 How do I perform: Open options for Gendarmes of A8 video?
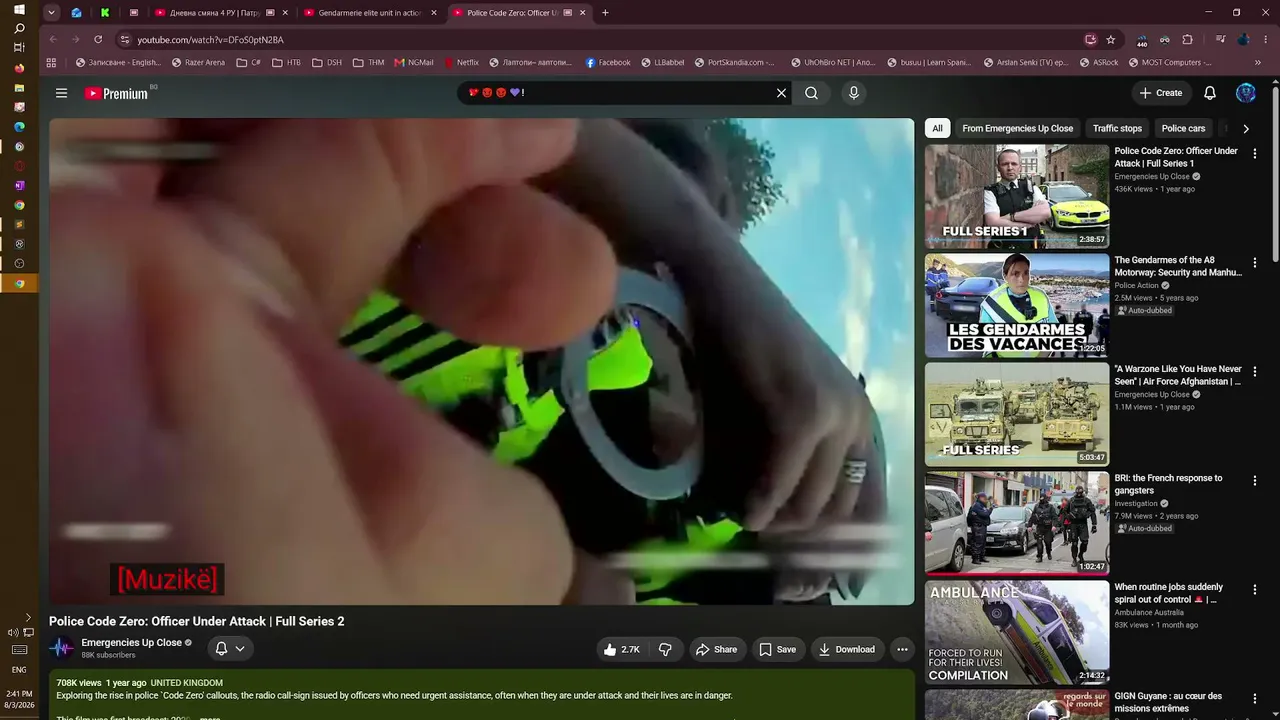(x=1255, y=263)
